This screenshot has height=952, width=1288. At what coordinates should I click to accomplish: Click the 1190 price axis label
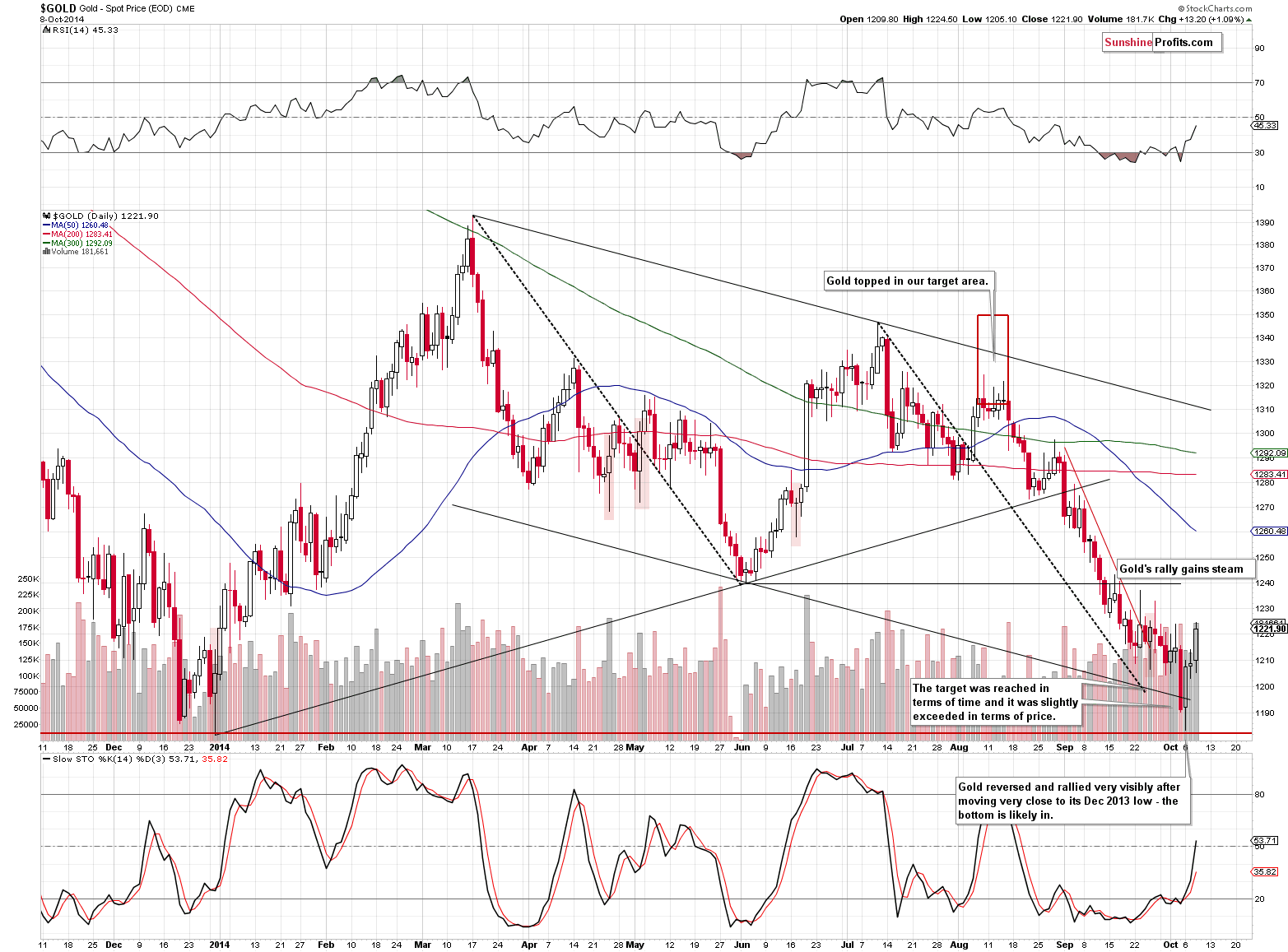click(1265, 713)
